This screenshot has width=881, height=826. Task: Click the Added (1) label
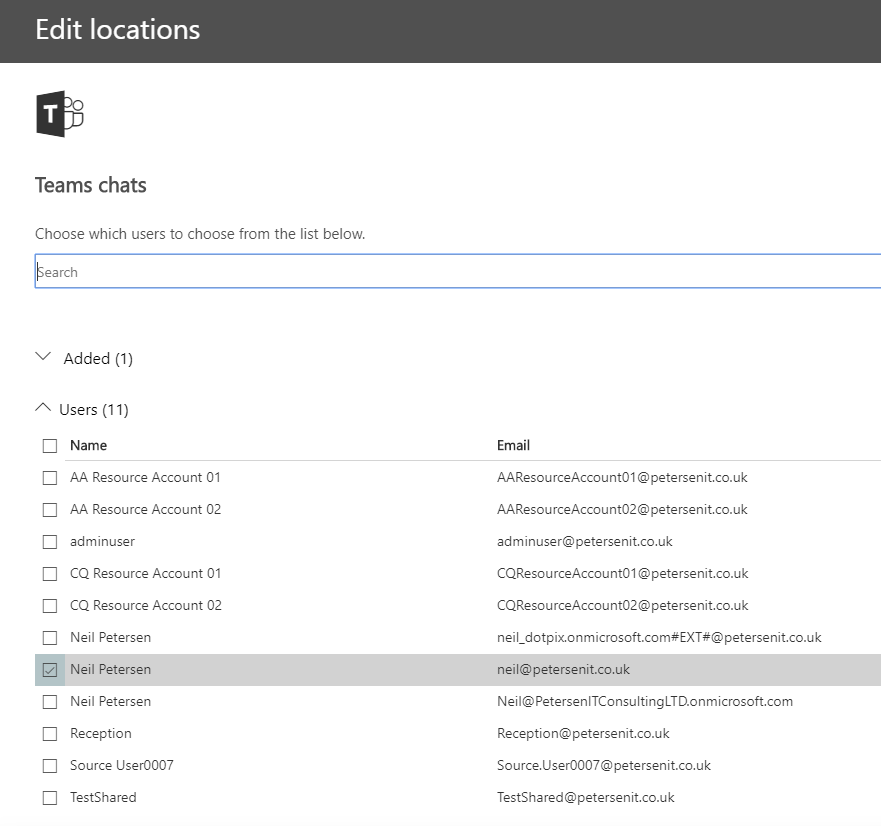98,358
